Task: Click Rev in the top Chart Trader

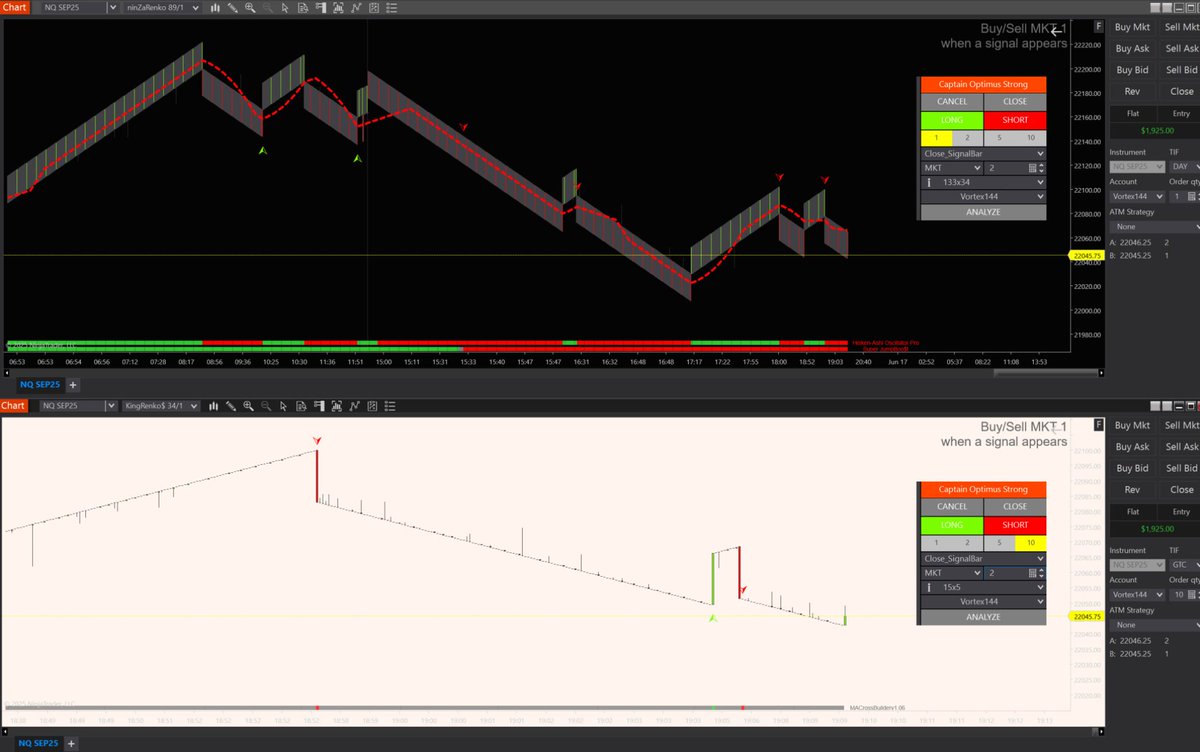Action: tap(1132, 91)
